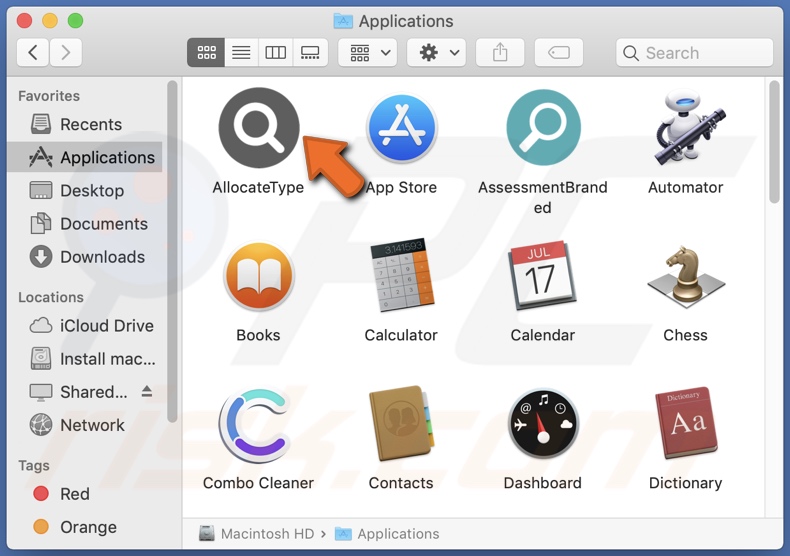This screenshot has height=556, width=790.
Task: Go forward with the right arrow button
Action: 65,52
